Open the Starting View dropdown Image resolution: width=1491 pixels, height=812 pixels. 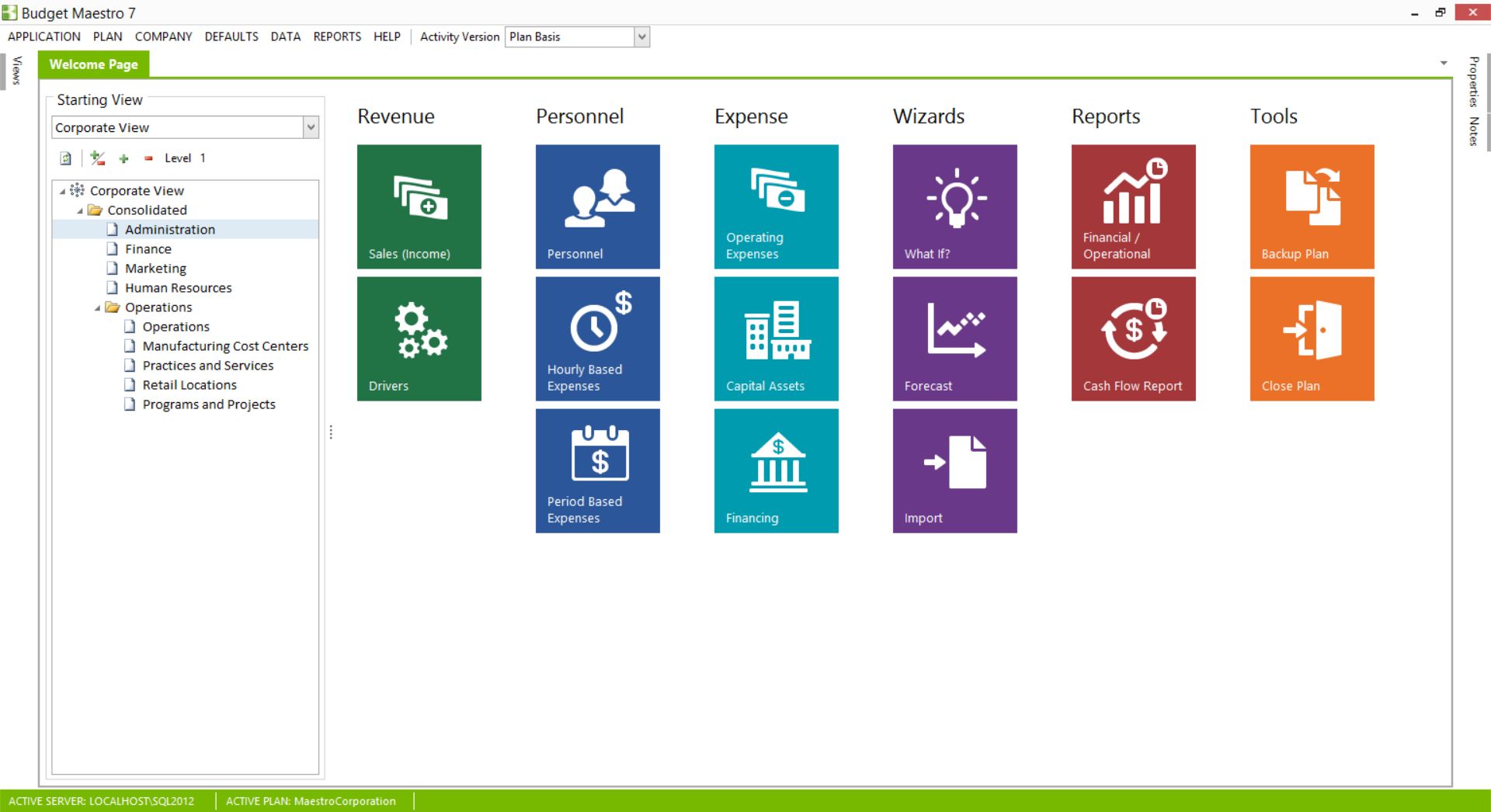(311, 127)
